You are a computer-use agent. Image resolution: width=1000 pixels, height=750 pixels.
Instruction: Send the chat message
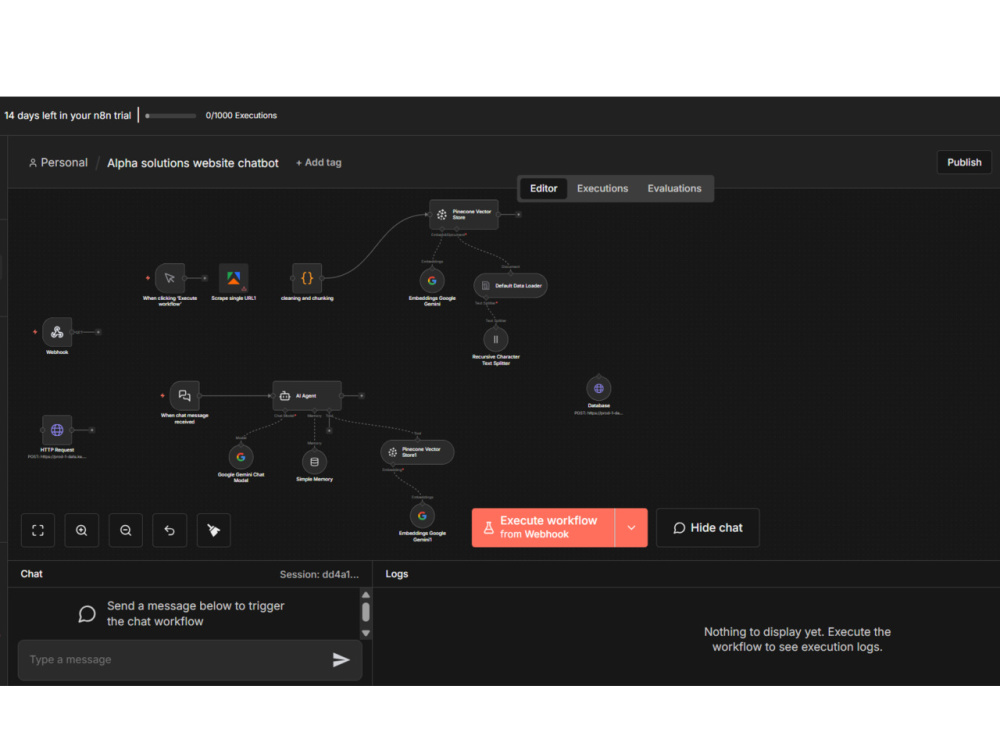pos(341,659)
